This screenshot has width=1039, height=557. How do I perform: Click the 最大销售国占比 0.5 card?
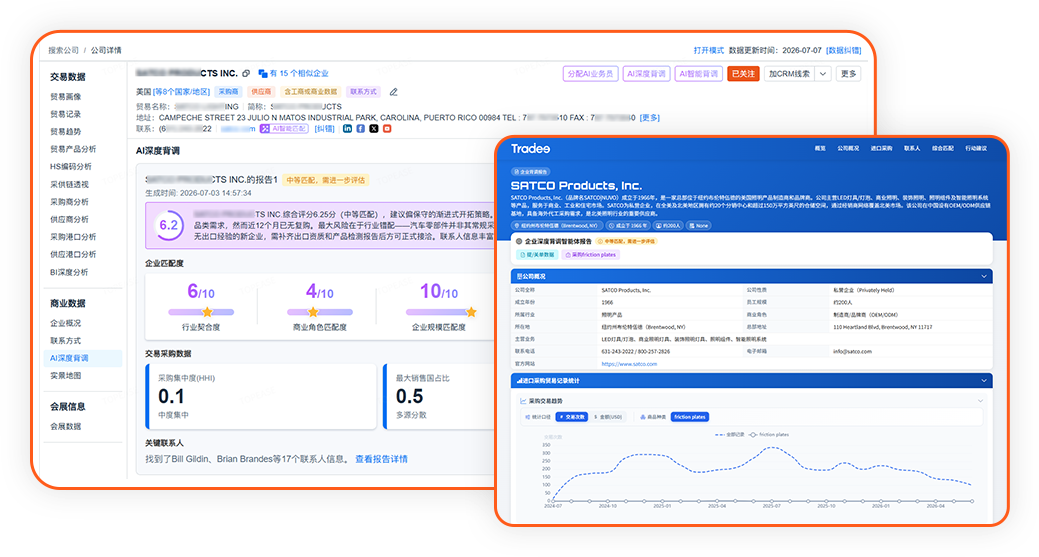[440, 396]
